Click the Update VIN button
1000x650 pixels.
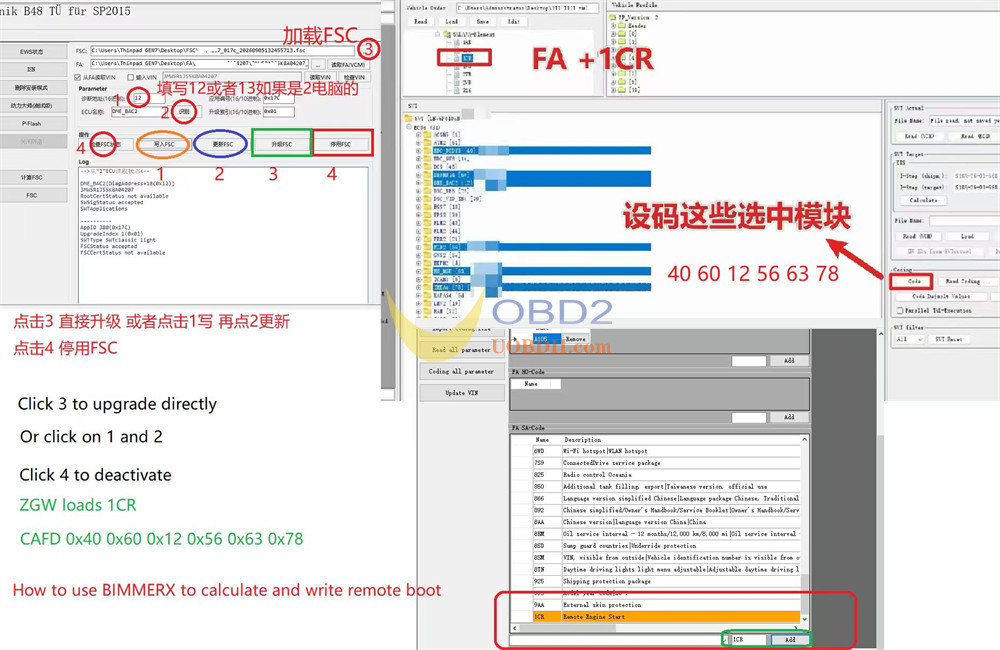click(x=460, y=393)
